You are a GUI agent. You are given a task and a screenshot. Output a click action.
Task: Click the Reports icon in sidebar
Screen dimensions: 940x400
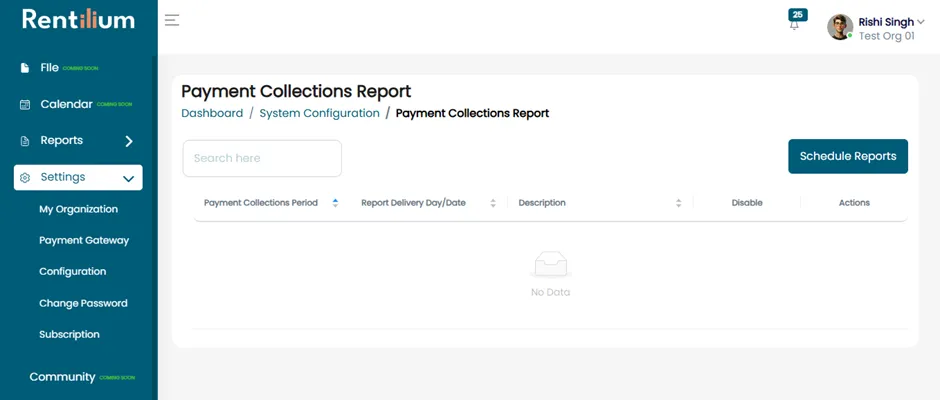pyautogui.click(x=25, y=141)
